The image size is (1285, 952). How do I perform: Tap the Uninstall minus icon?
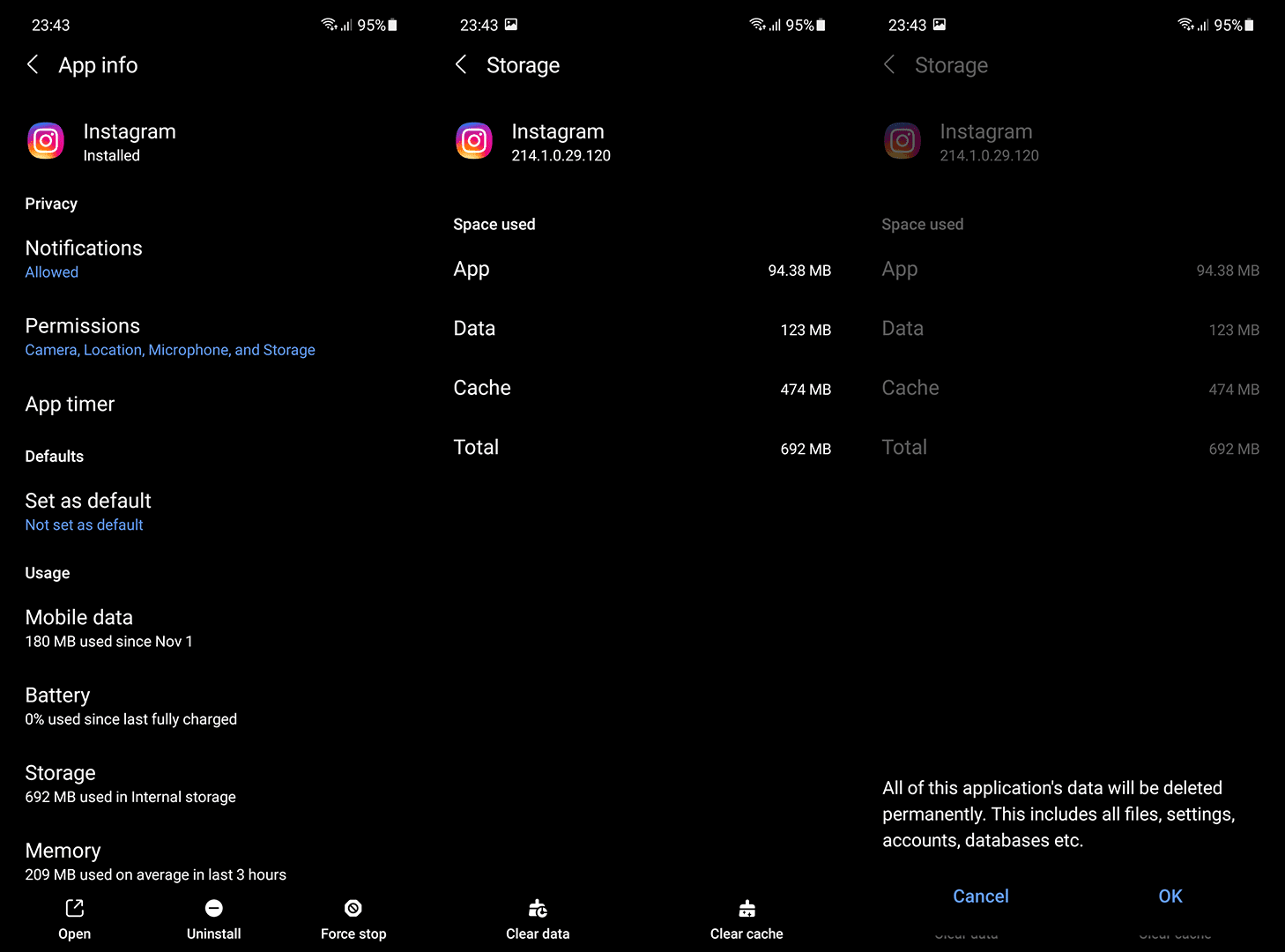[214, 908]
